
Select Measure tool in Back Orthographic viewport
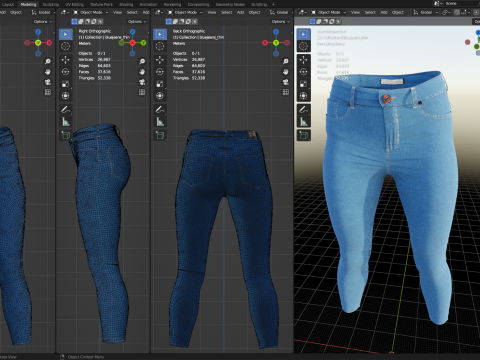pyautogui.click(x=160, y=122)
